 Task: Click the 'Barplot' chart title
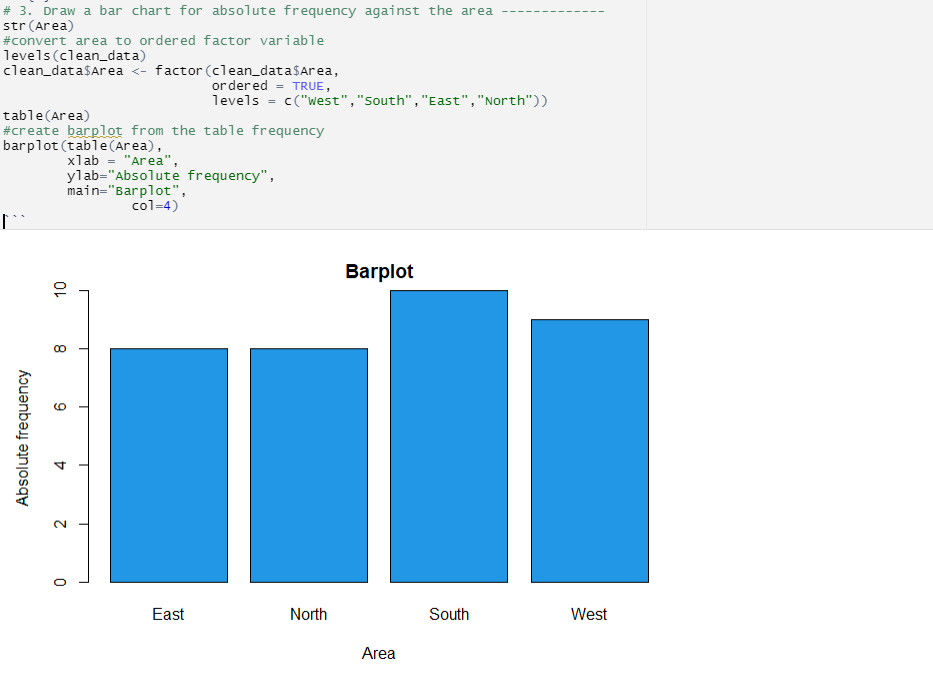point(379,271)
